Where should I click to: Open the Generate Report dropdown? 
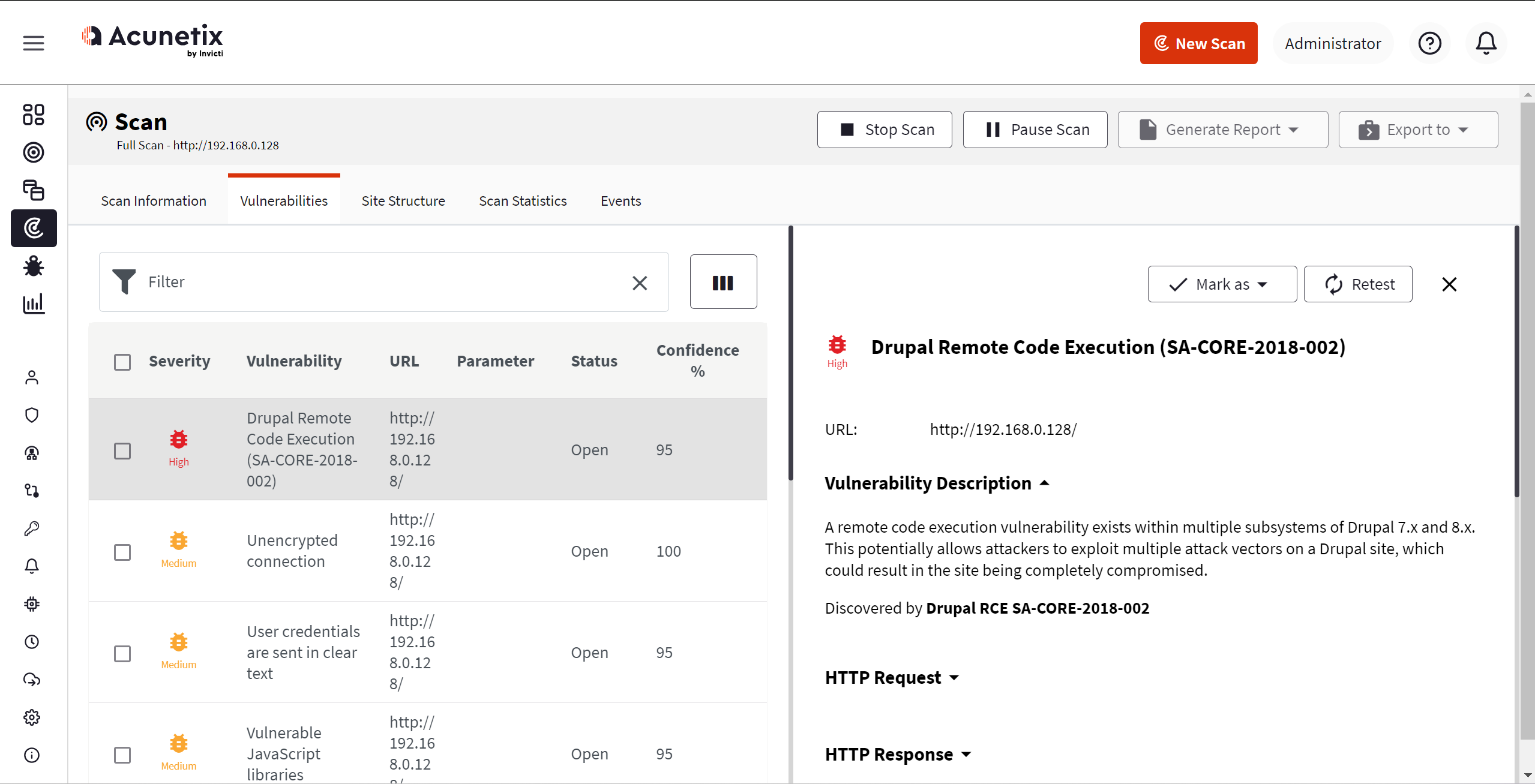1222,130
